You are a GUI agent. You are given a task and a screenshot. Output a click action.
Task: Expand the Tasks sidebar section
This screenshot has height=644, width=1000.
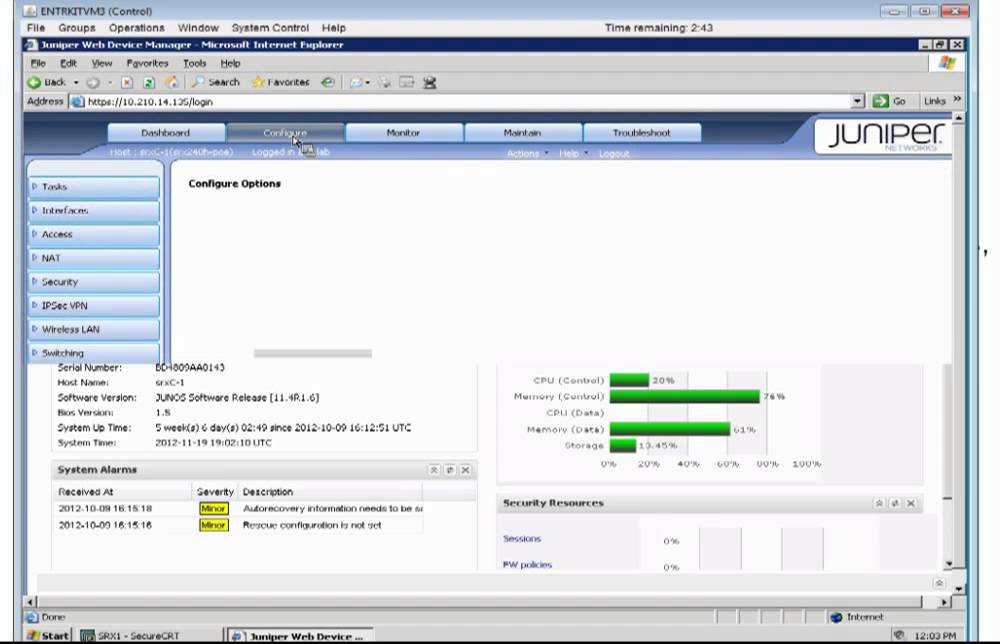pos(94,187)
